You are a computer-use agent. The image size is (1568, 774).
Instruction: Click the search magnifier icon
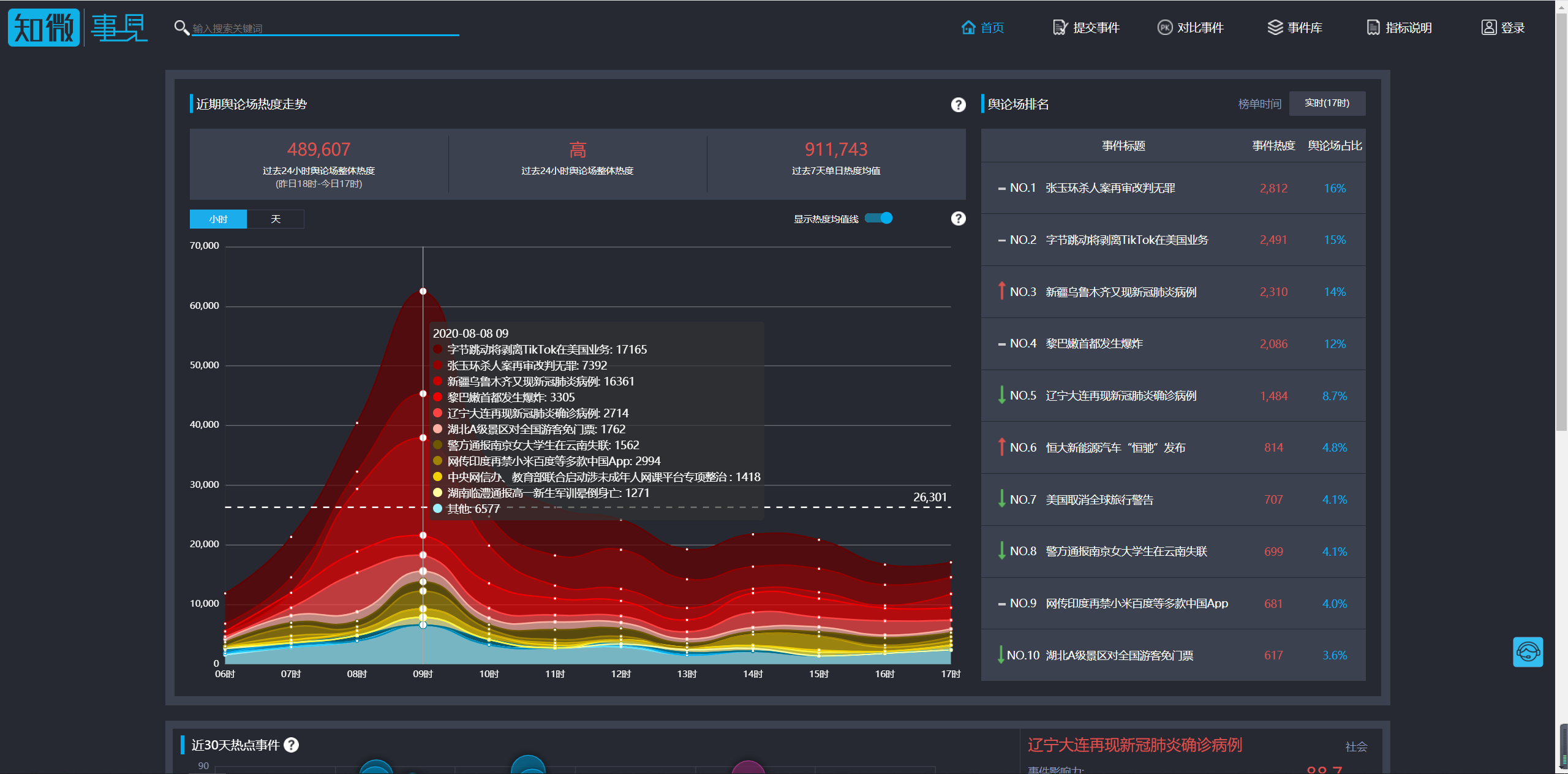point(181,28)
